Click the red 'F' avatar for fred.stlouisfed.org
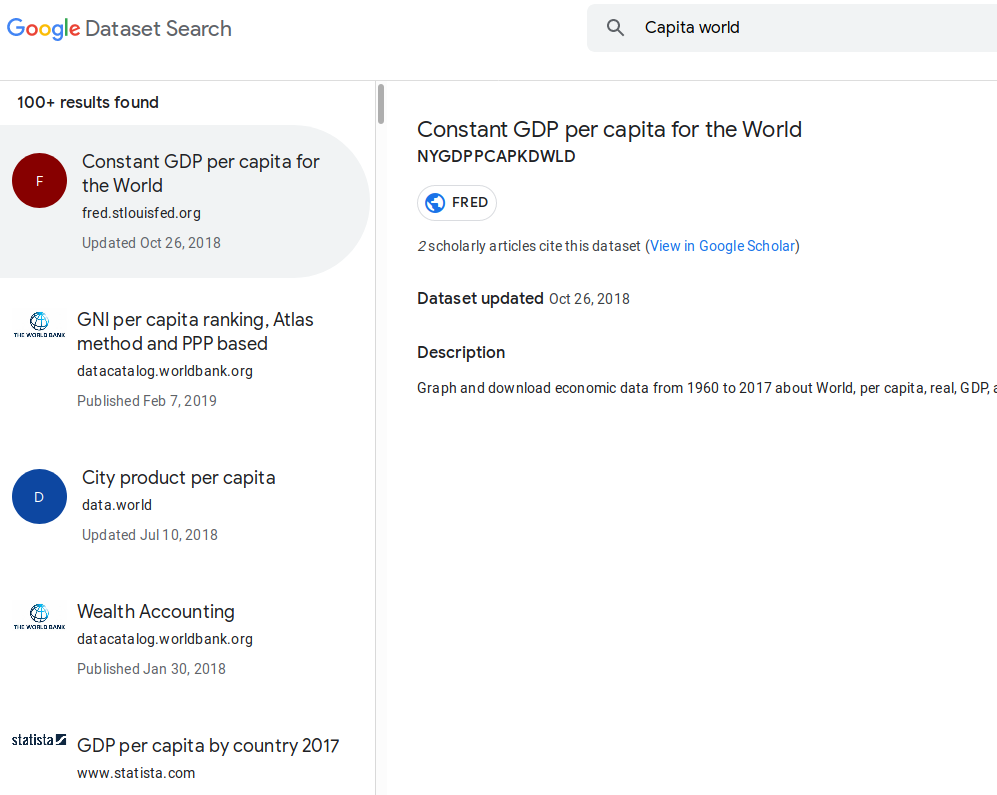This screenshot has width=997, height=795. (39, 181)
